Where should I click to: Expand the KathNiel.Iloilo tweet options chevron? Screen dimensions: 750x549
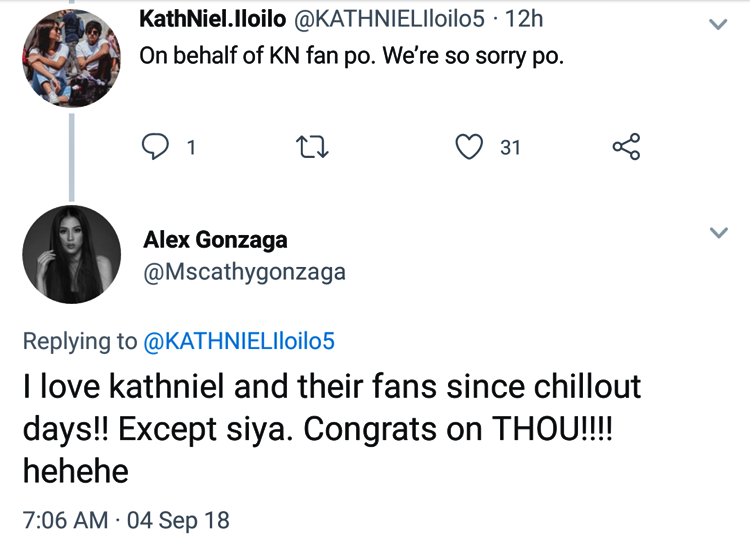click(717, 25)
